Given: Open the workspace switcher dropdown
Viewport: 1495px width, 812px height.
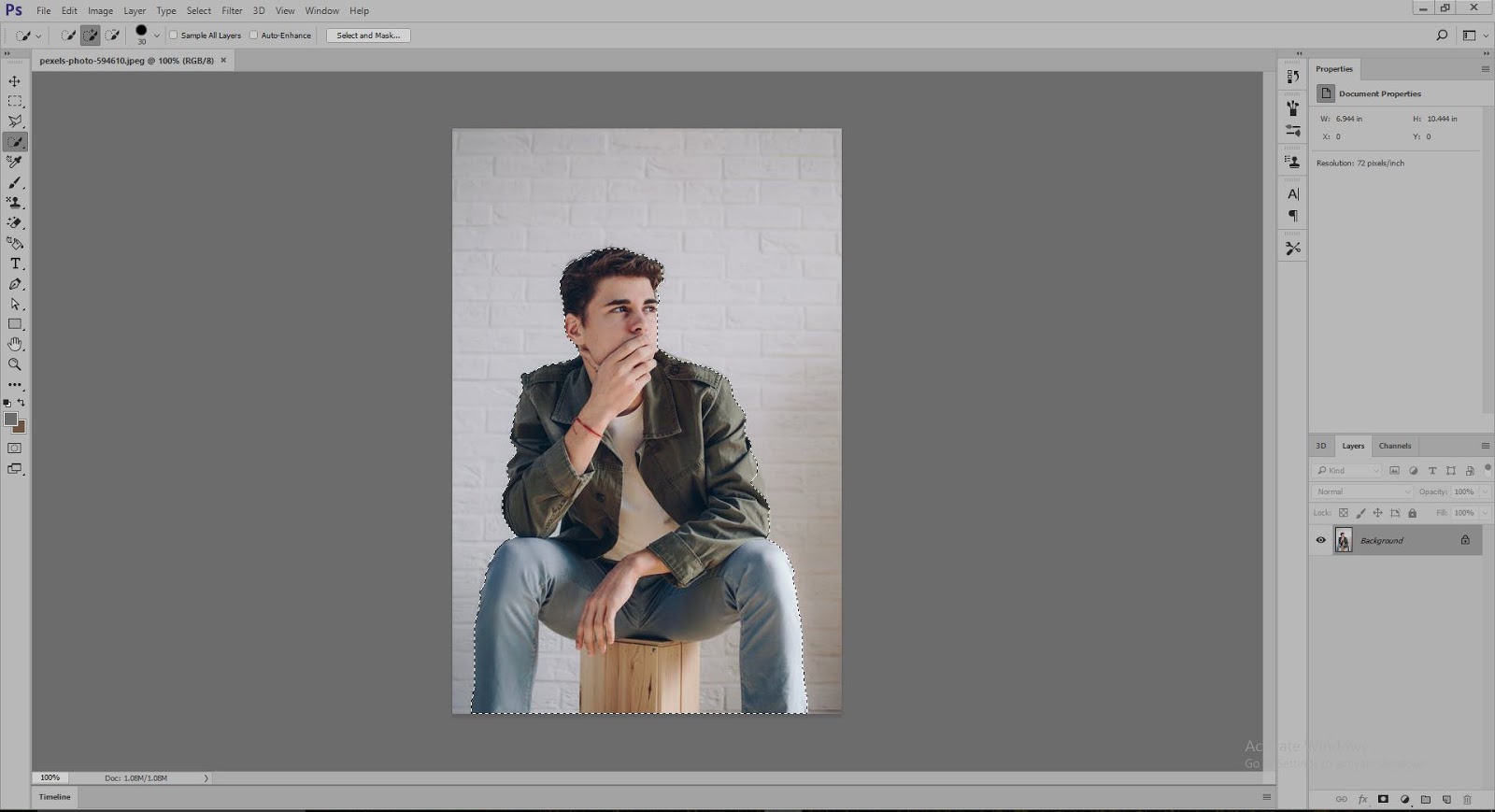Looking at the screenshot, I should pos(1475,36).
